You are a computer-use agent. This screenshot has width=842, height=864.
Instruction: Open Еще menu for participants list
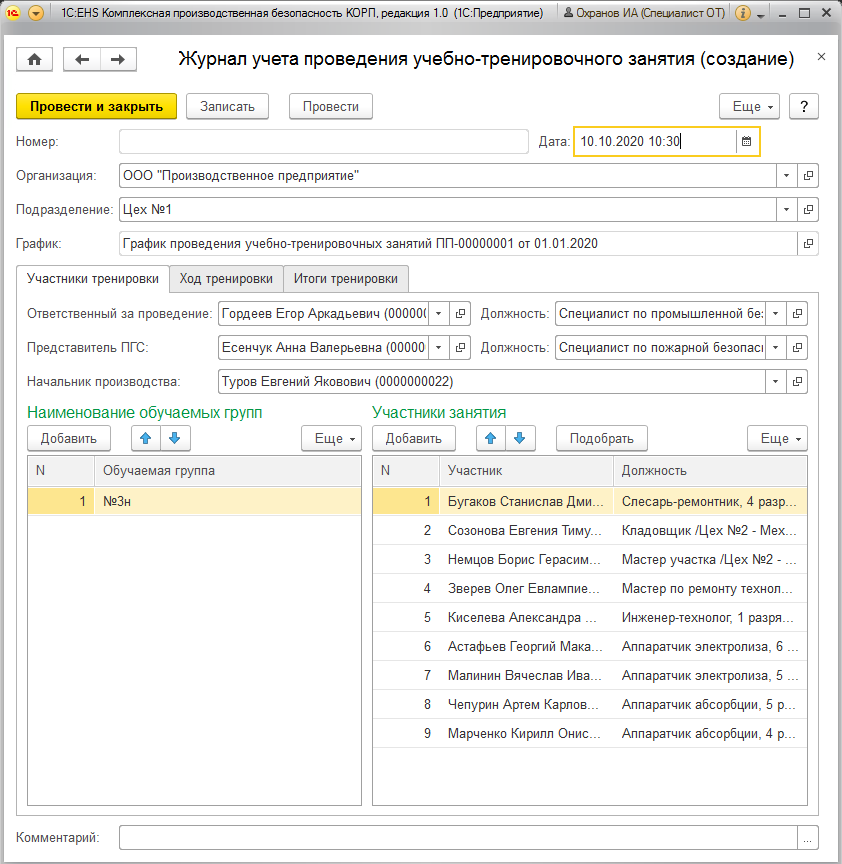(778, 439)
